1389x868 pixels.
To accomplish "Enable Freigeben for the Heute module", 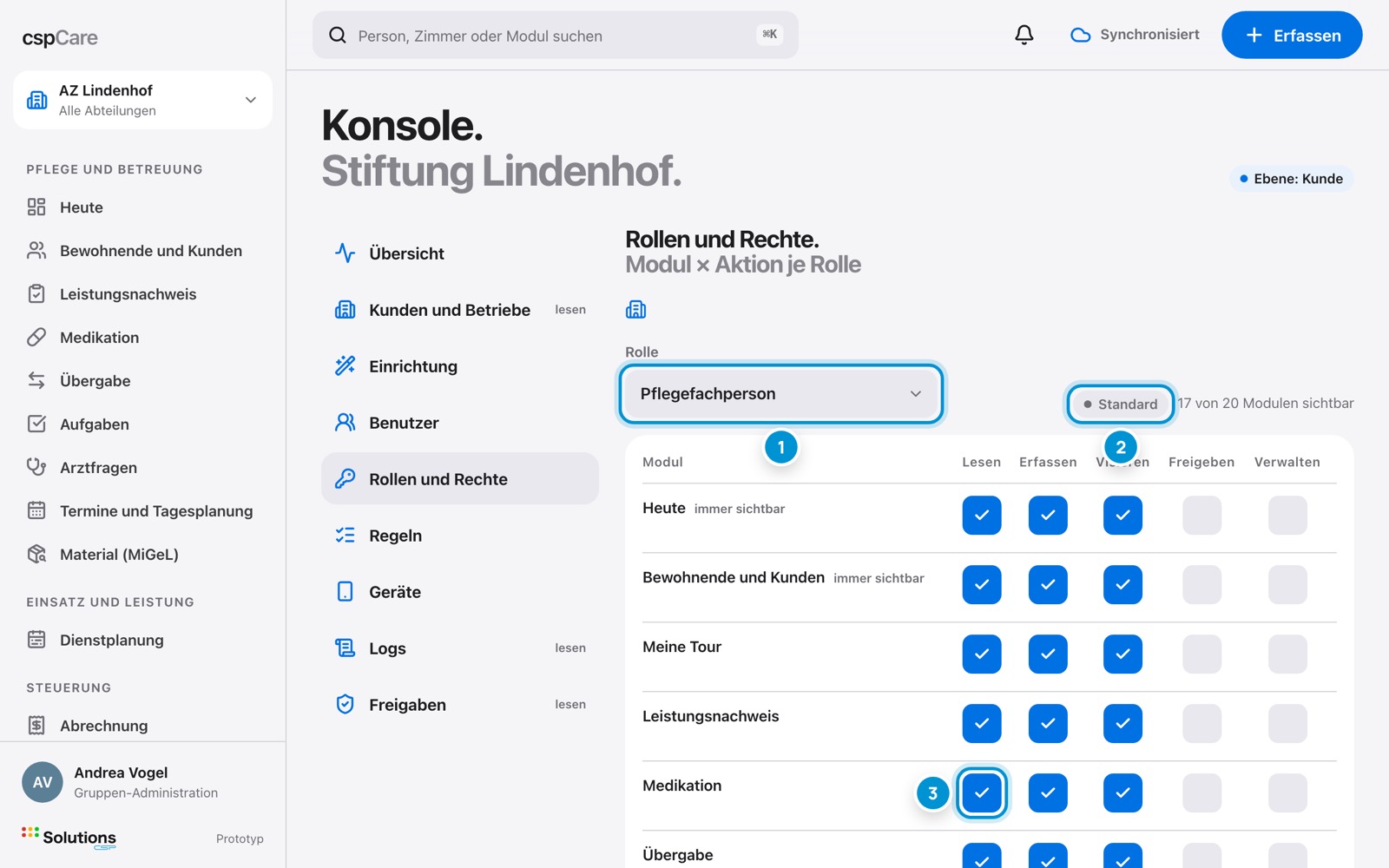I will [1202, 515].
